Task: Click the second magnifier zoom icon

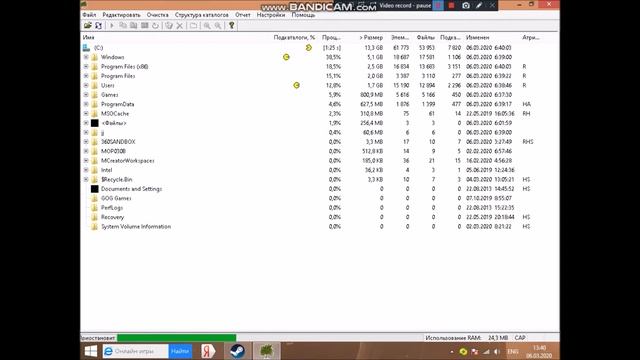Action: pos(218,25)
